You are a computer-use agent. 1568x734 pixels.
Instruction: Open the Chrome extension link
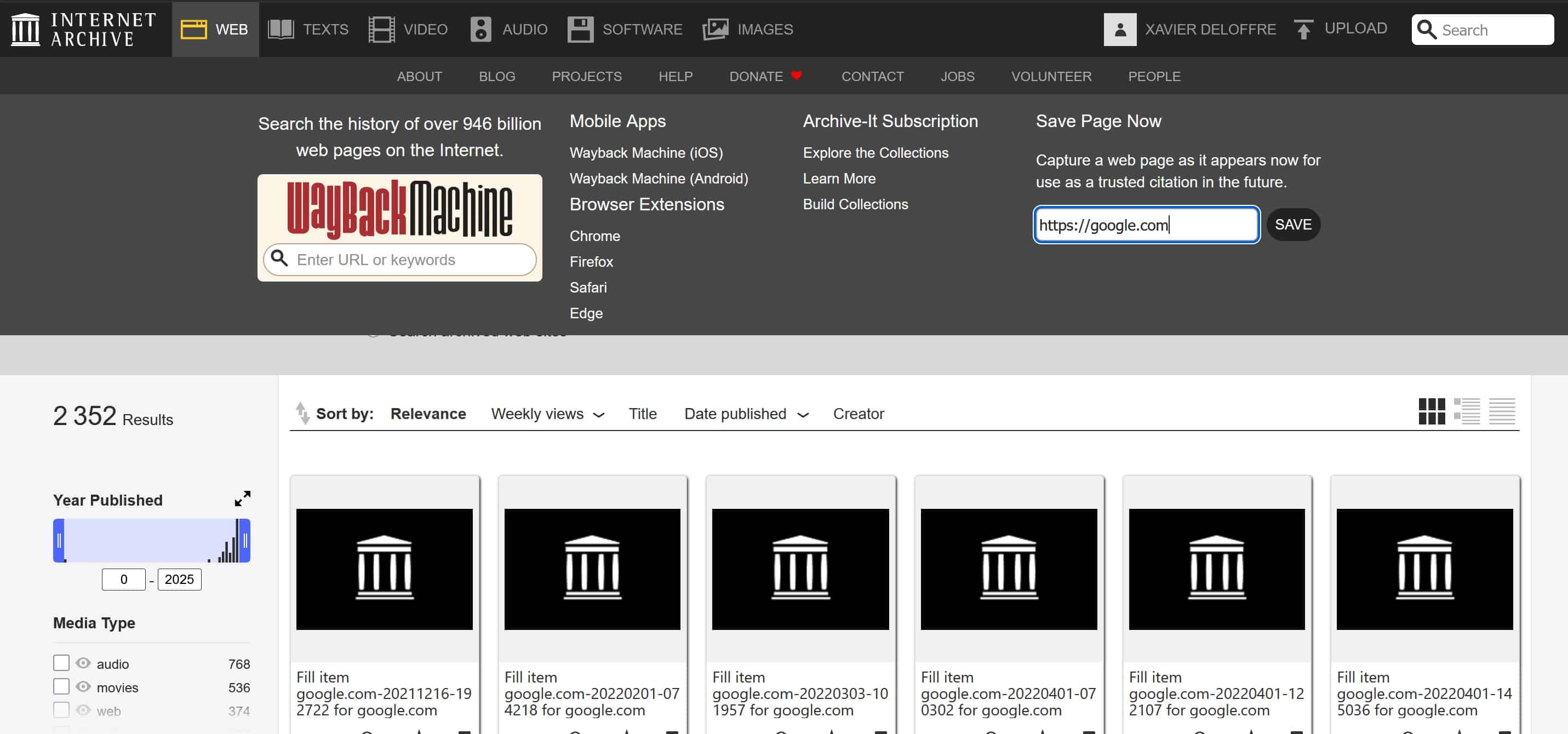(x=594, y=236)
